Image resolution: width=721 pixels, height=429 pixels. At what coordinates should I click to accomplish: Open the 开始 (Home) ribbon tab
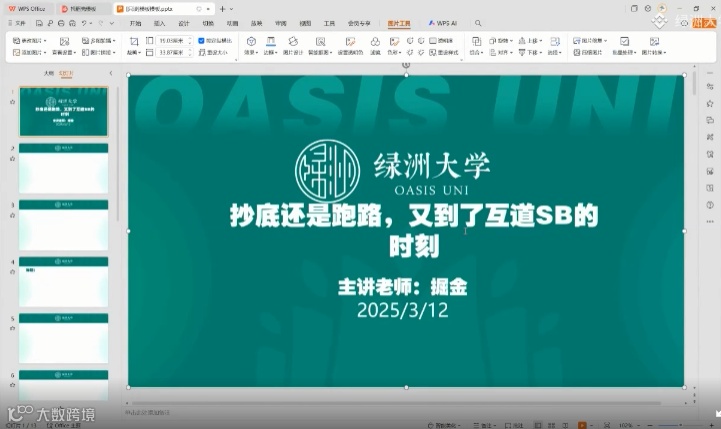click(x=135, y=23)
